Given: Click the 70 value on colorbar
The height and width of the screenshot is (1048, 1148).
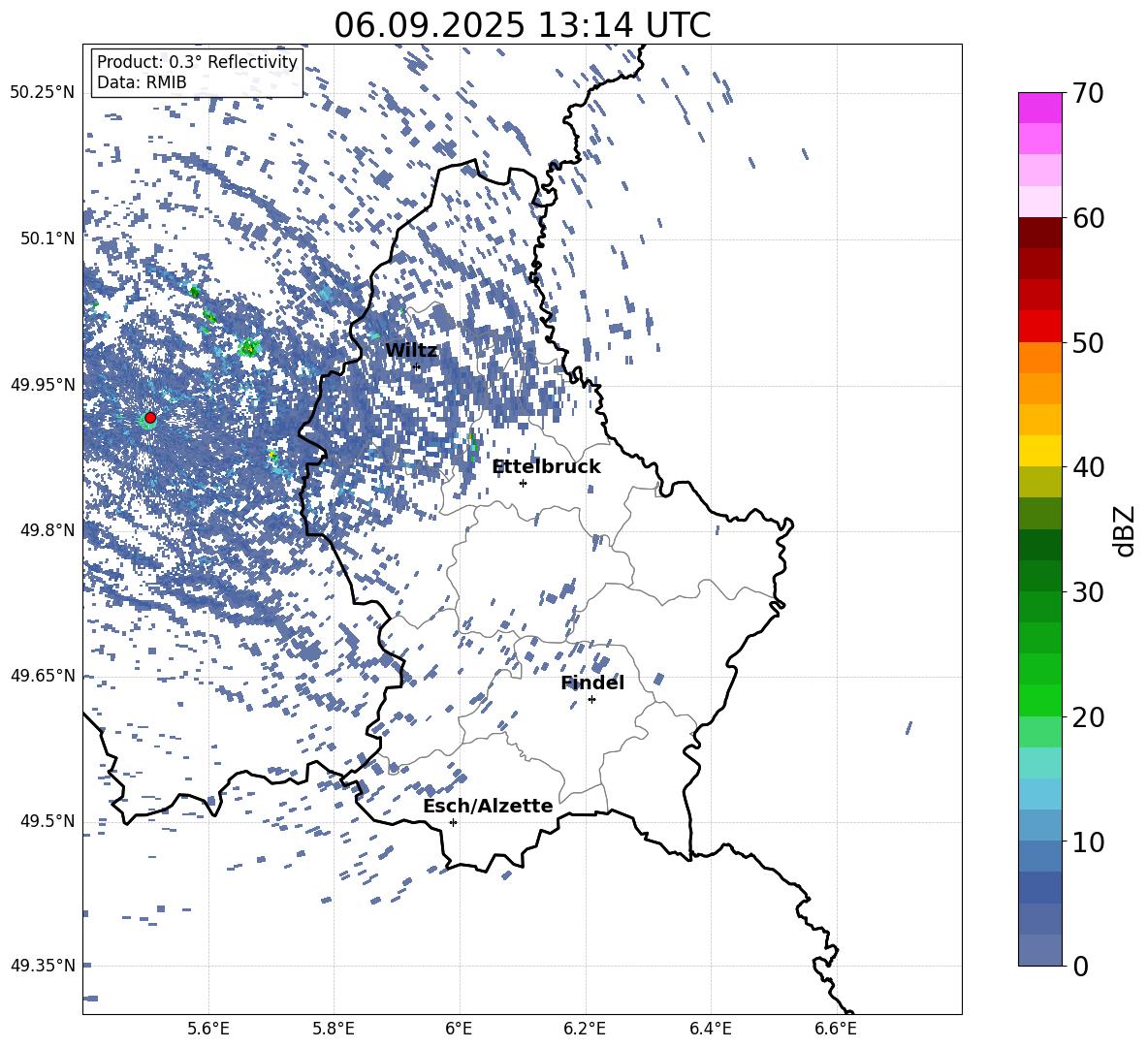Looking at the screenshot, I should pos(1089,93).
